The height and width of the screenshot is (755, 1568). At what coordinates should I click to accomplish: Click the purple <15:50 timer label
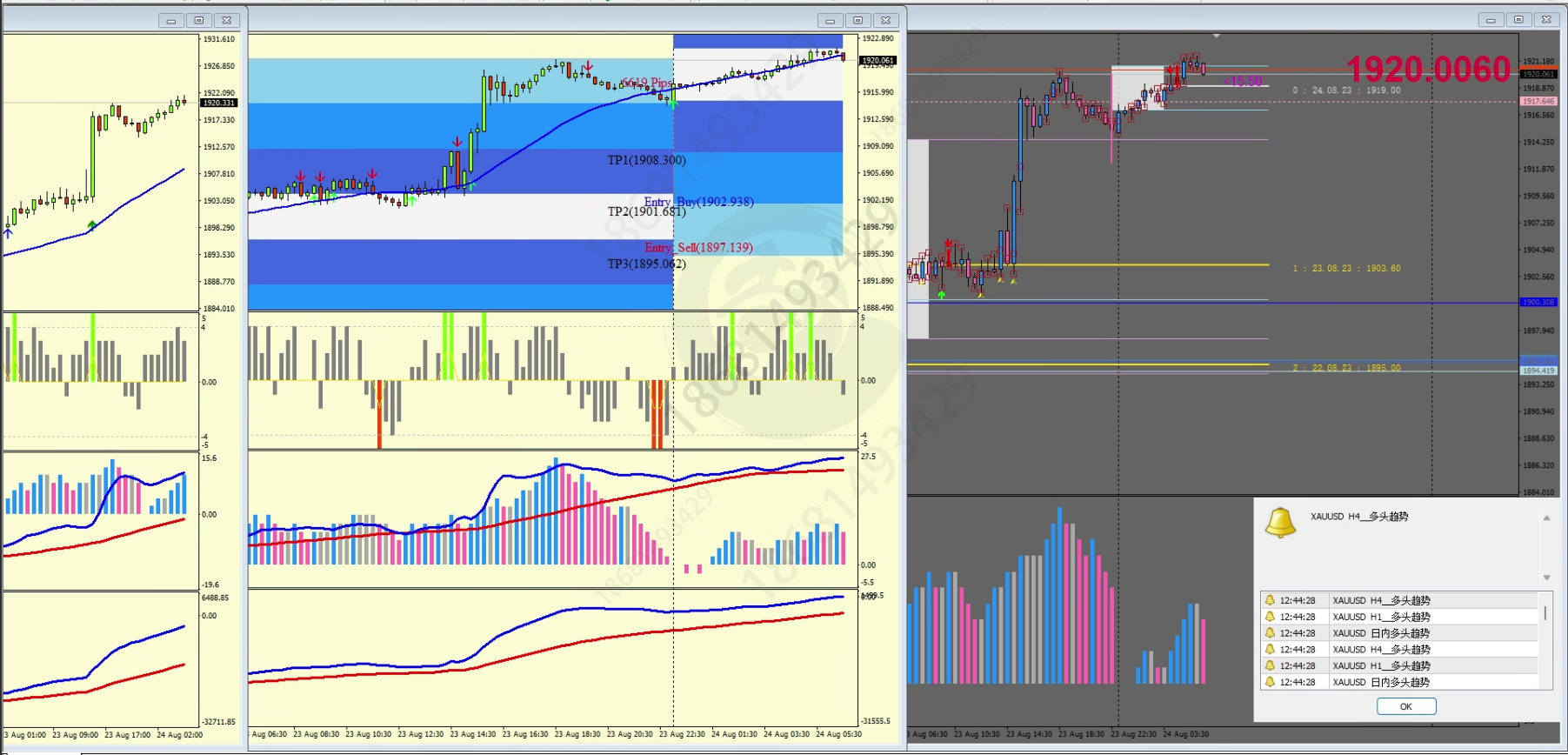coord(1243,81)
